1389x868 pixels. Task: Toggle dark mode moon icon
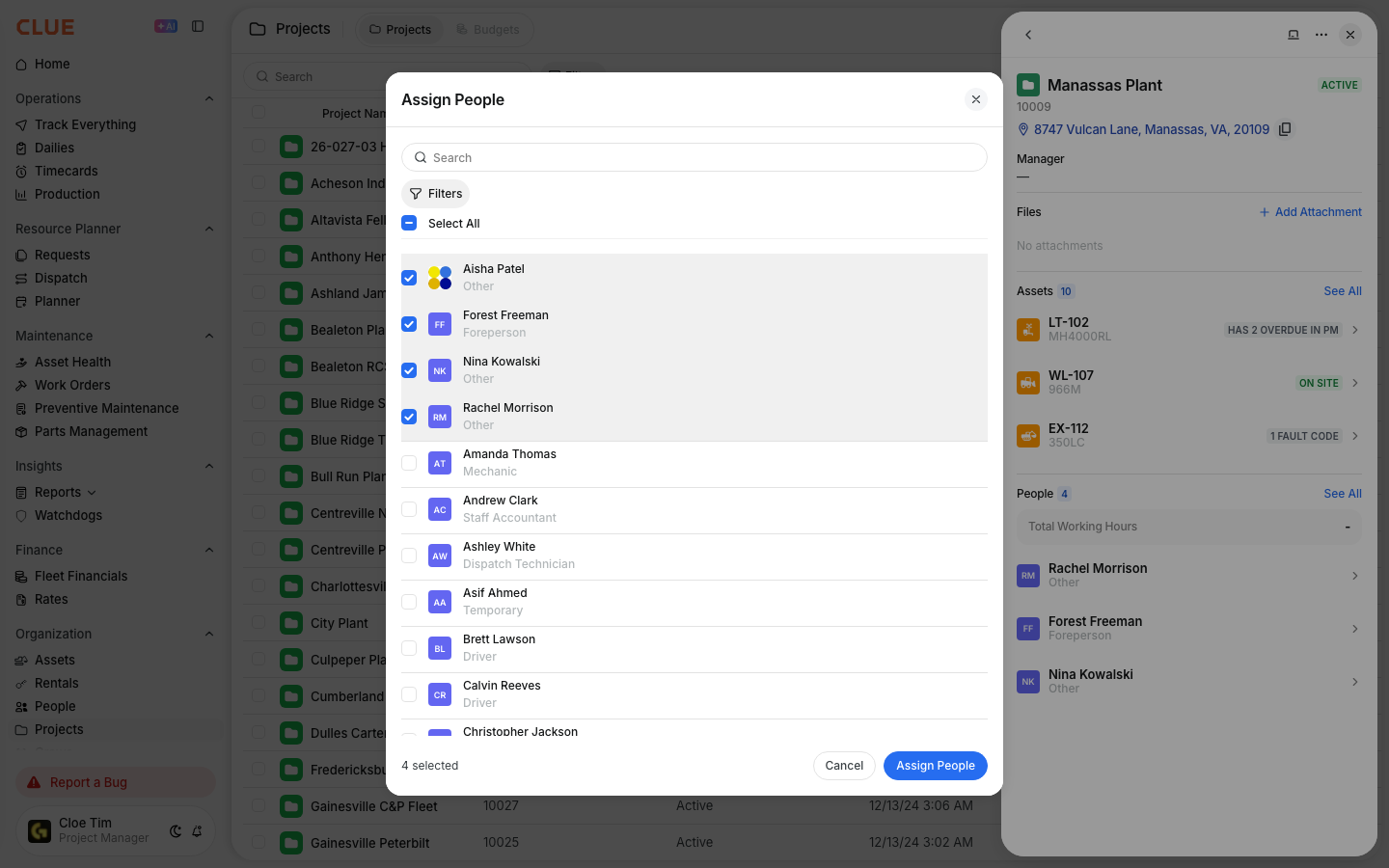(x=176, y=830)
